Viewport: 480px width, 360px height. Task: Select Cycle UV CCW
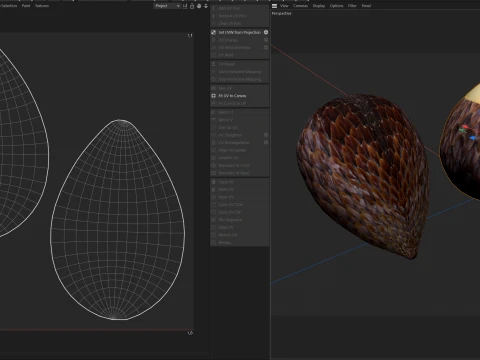point(239,205)
